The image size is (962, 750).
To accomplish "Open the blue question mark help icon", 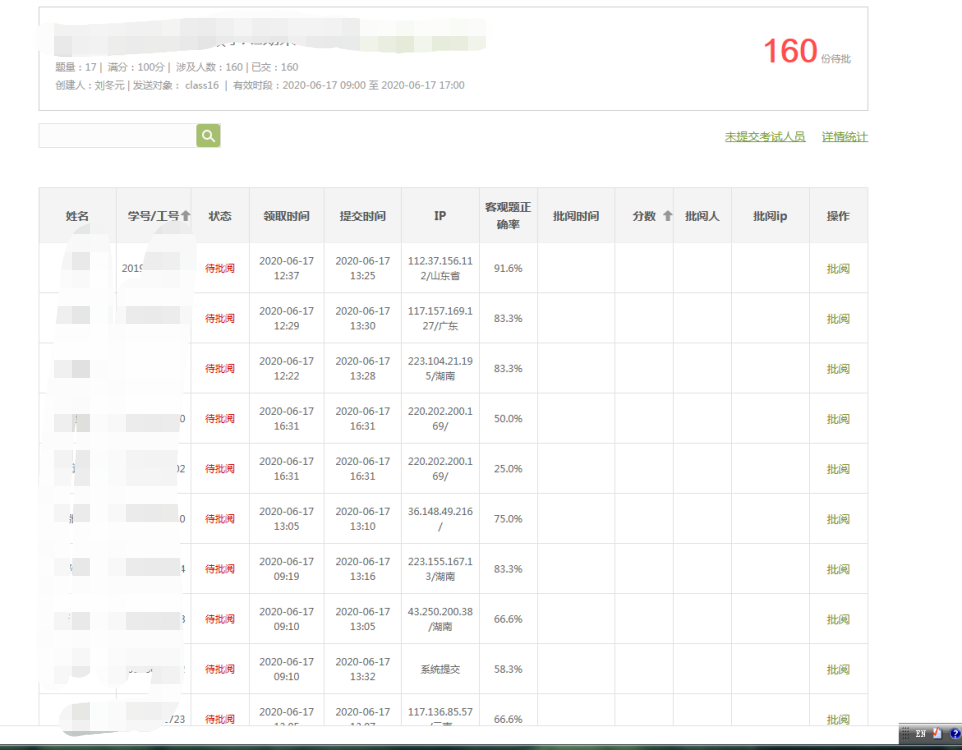I will [955, 733].
